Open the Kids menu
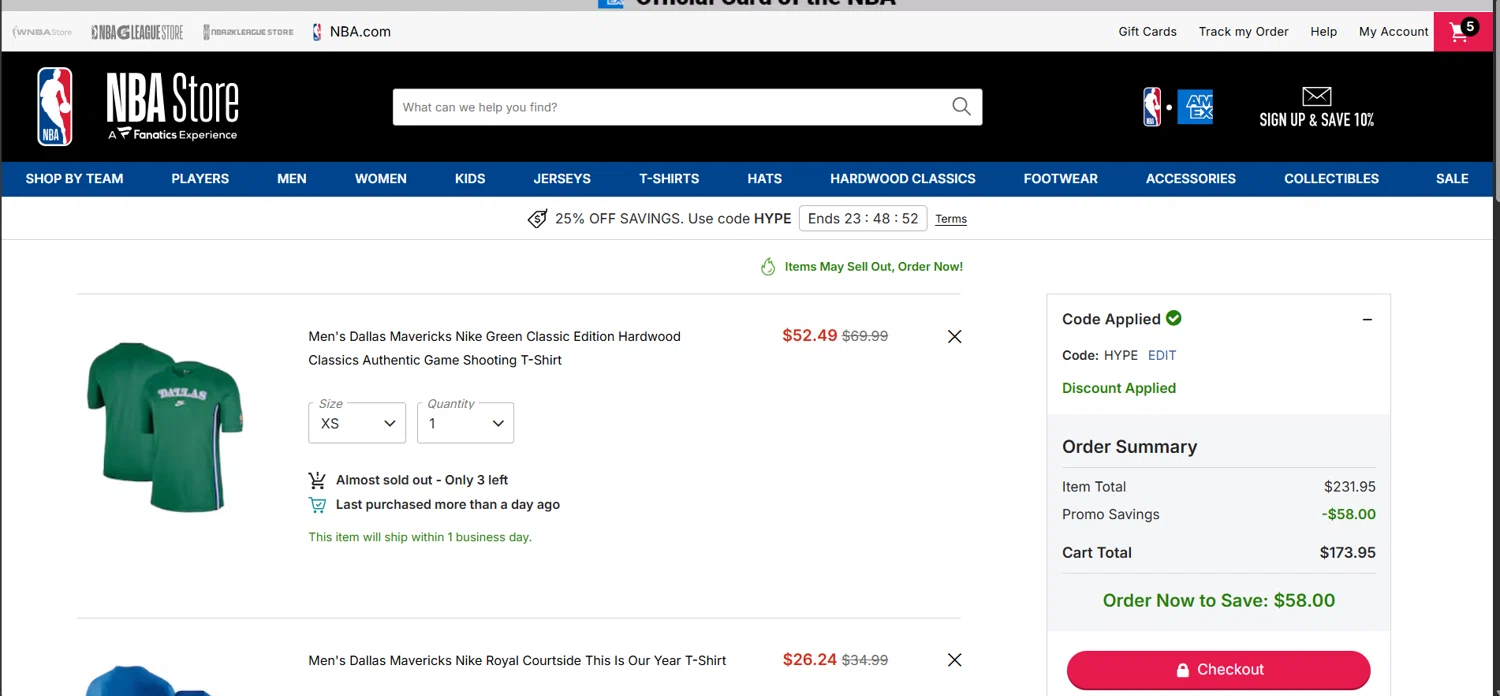1500x696 pixels. [x=470, y=179]
